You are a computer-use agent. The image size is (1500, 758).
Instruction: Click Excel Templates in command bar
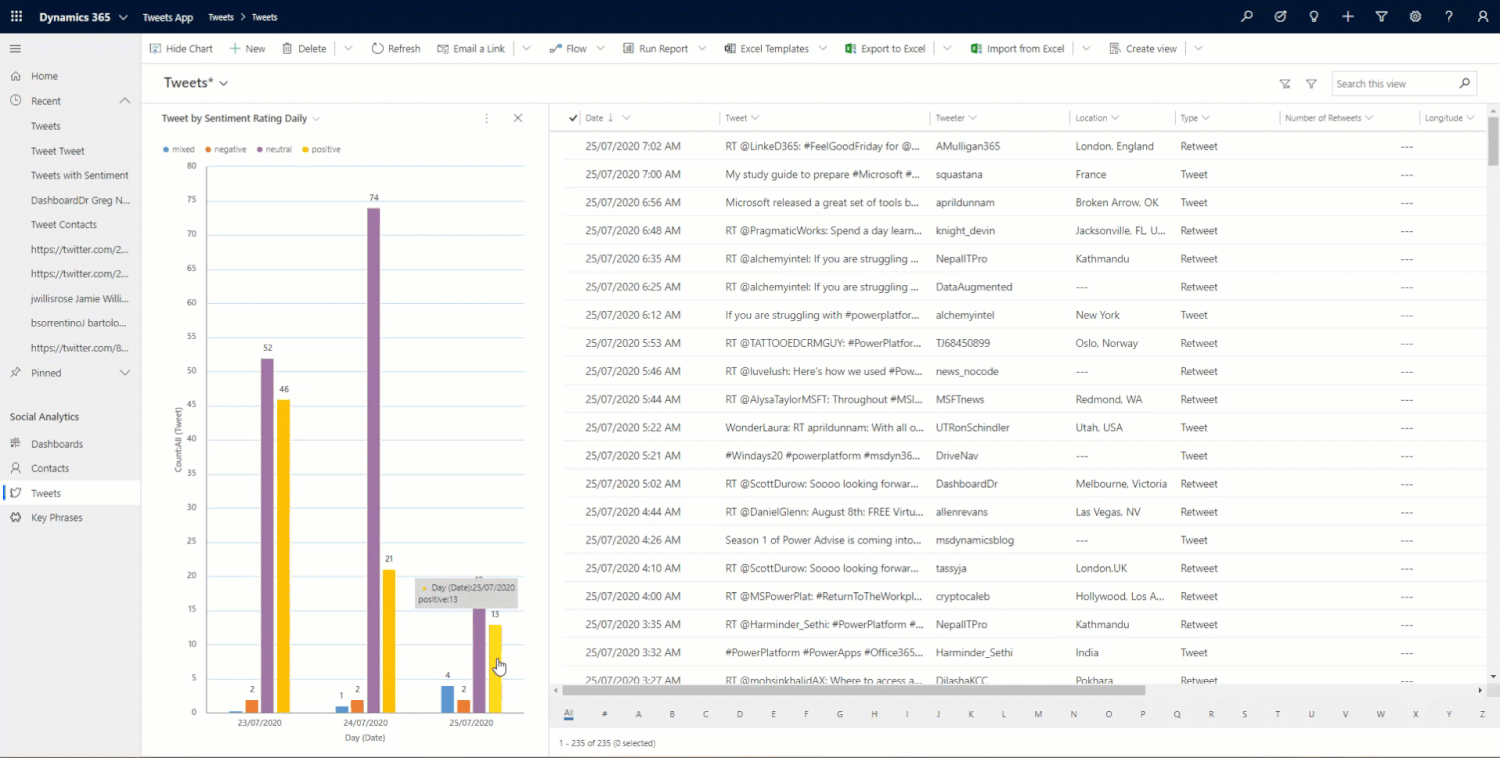pyautogui.click(x=766, y=48)
